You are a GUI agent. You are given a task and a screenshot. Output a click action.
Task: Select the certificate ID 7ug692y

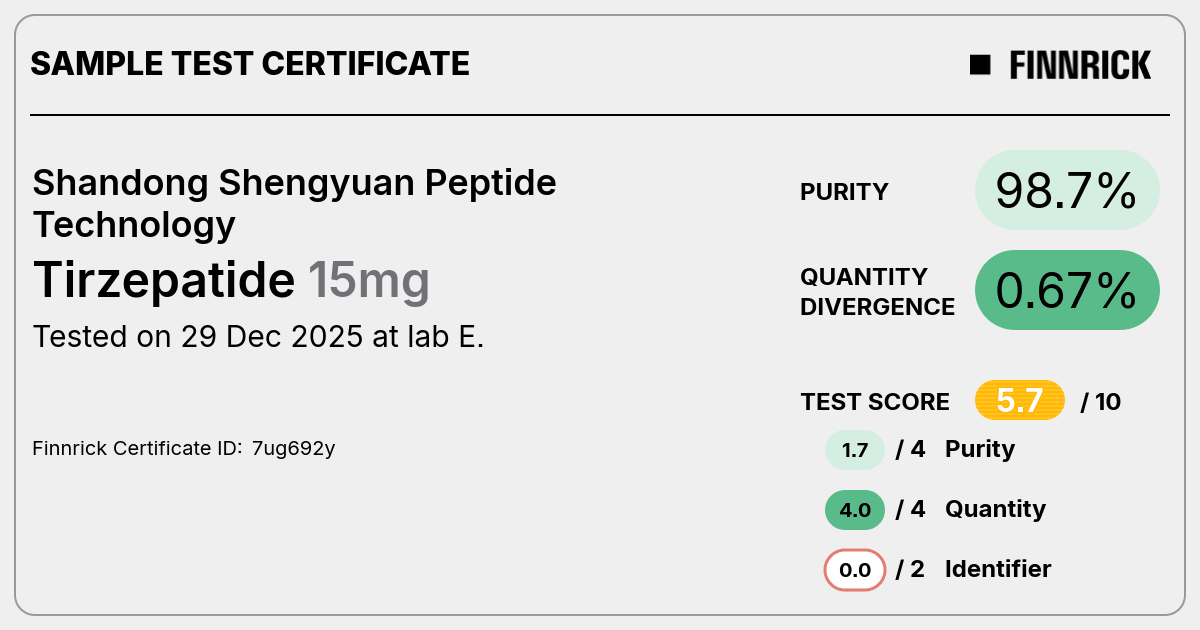(x=293, y=449)
